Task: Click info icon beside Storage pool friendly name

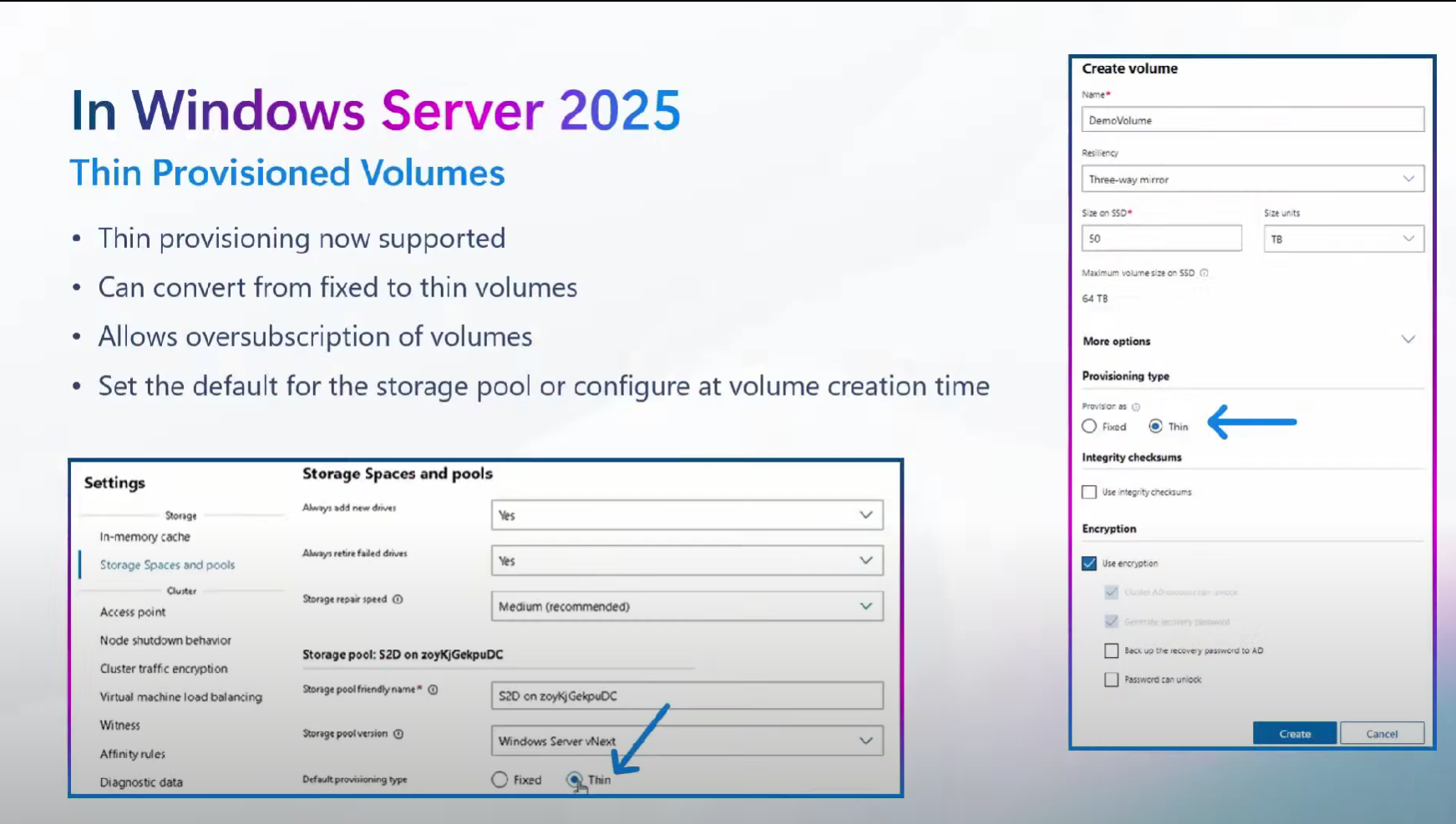Action: pos(433,690)
